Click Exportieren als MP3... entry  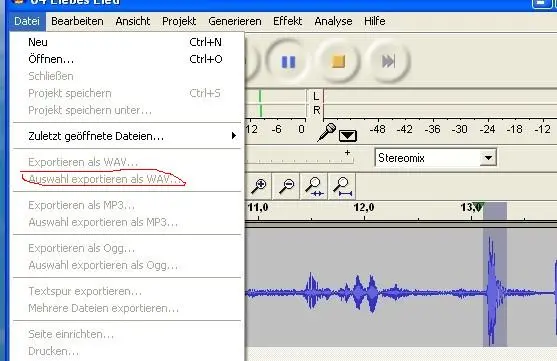coord(127,205)
